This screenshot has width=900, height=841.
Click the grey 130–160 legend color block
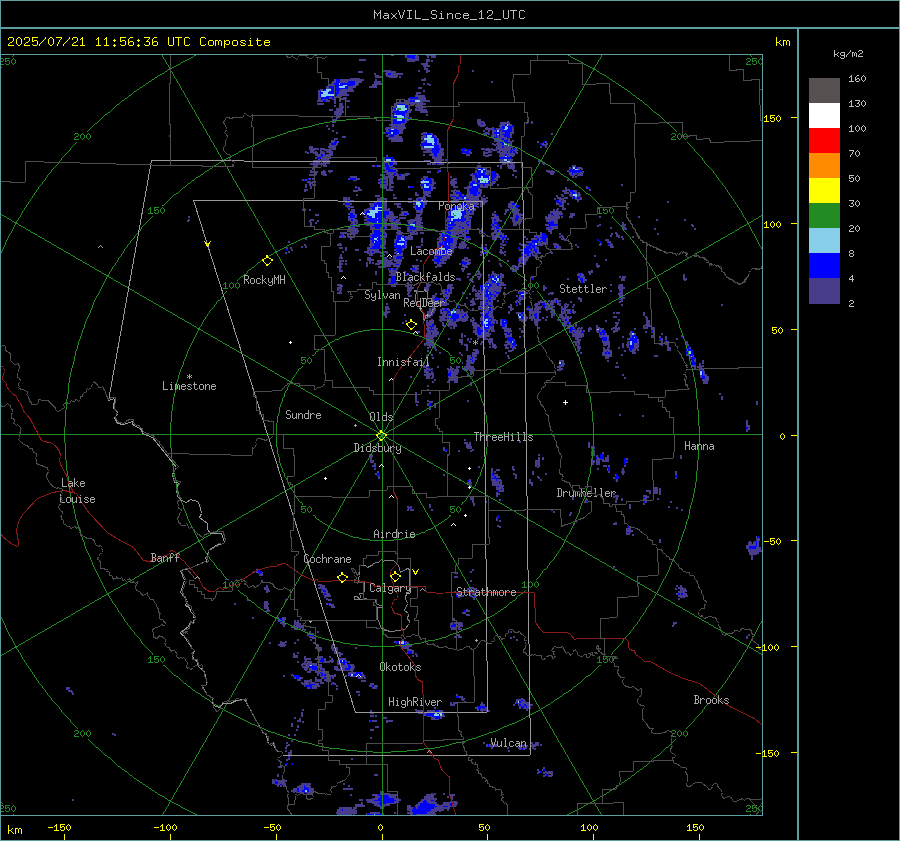824,91
